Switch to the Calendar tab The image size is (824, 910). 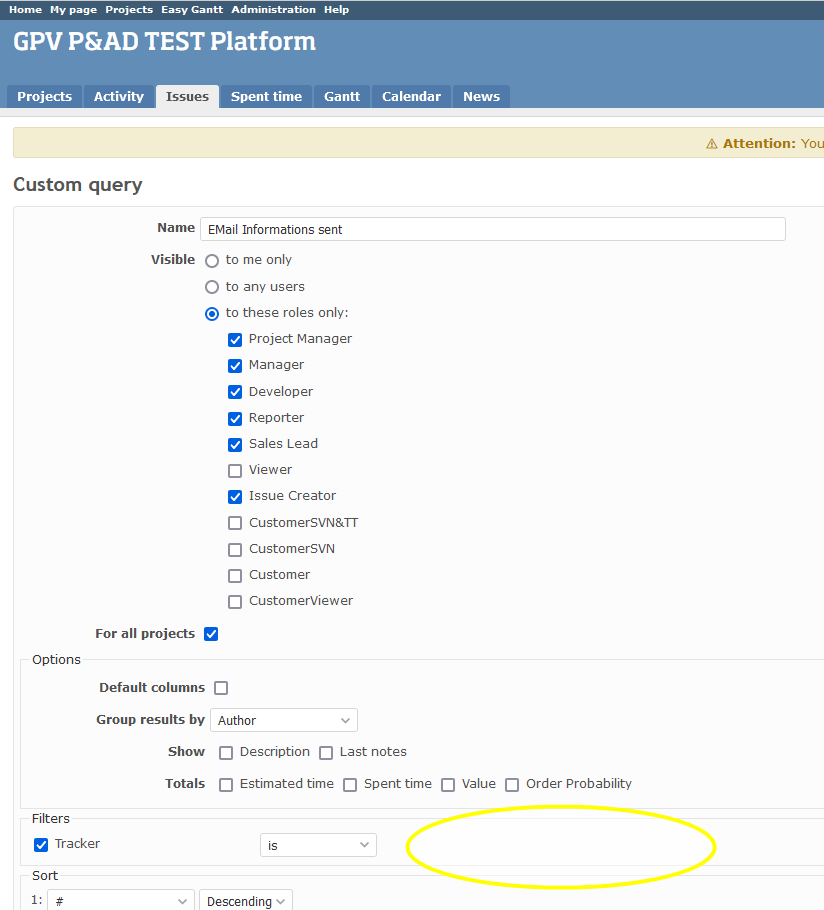411,96
